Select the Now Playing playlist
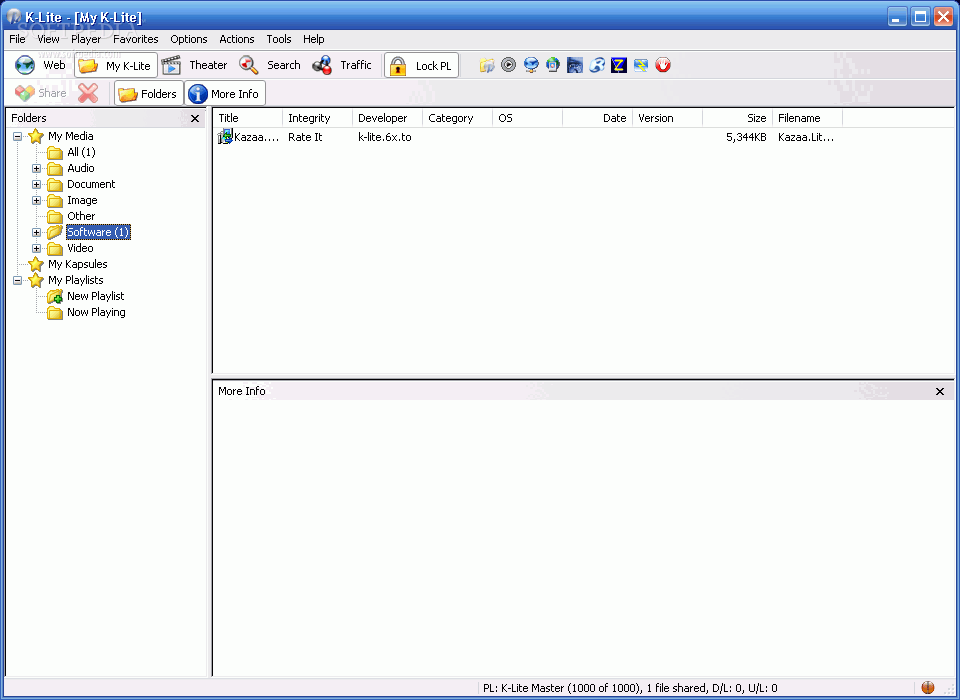 [x=96, y=312]
